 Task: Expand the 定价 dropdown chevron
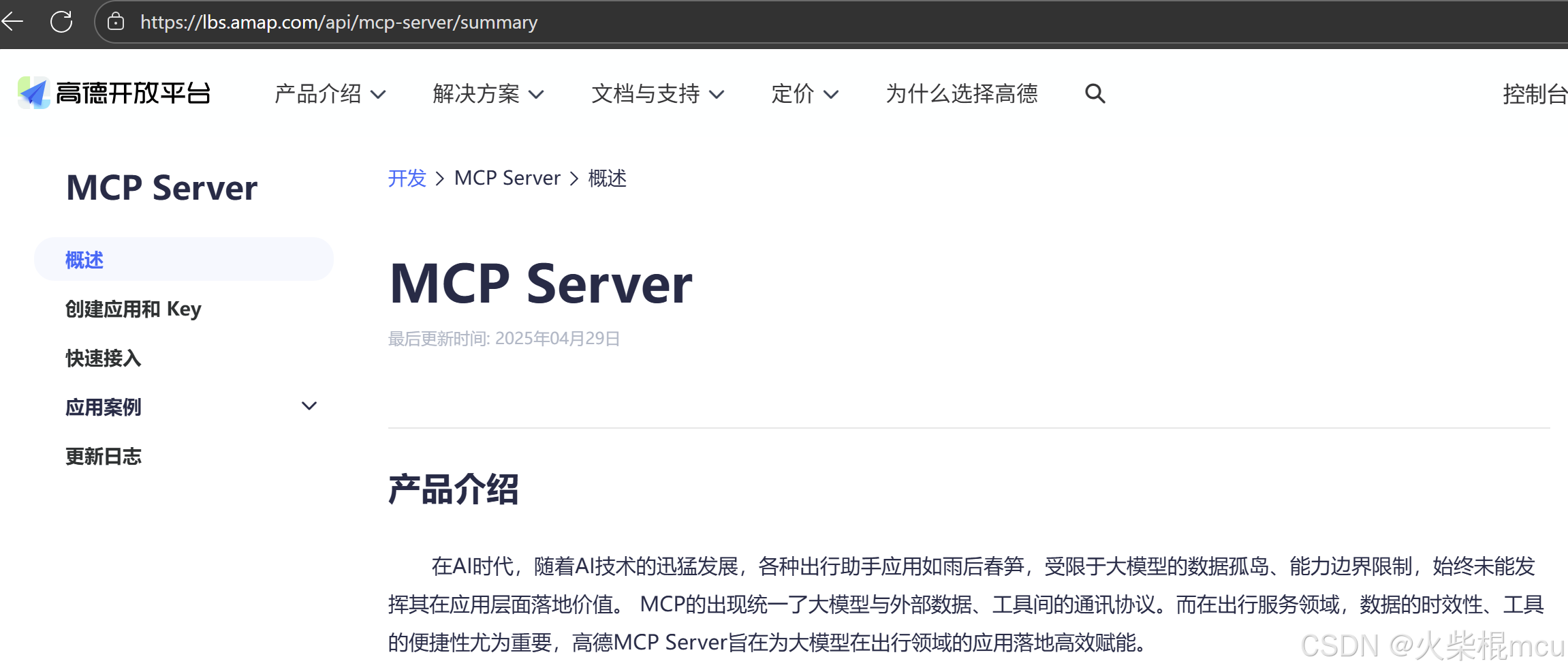click(x=831, y=95)
